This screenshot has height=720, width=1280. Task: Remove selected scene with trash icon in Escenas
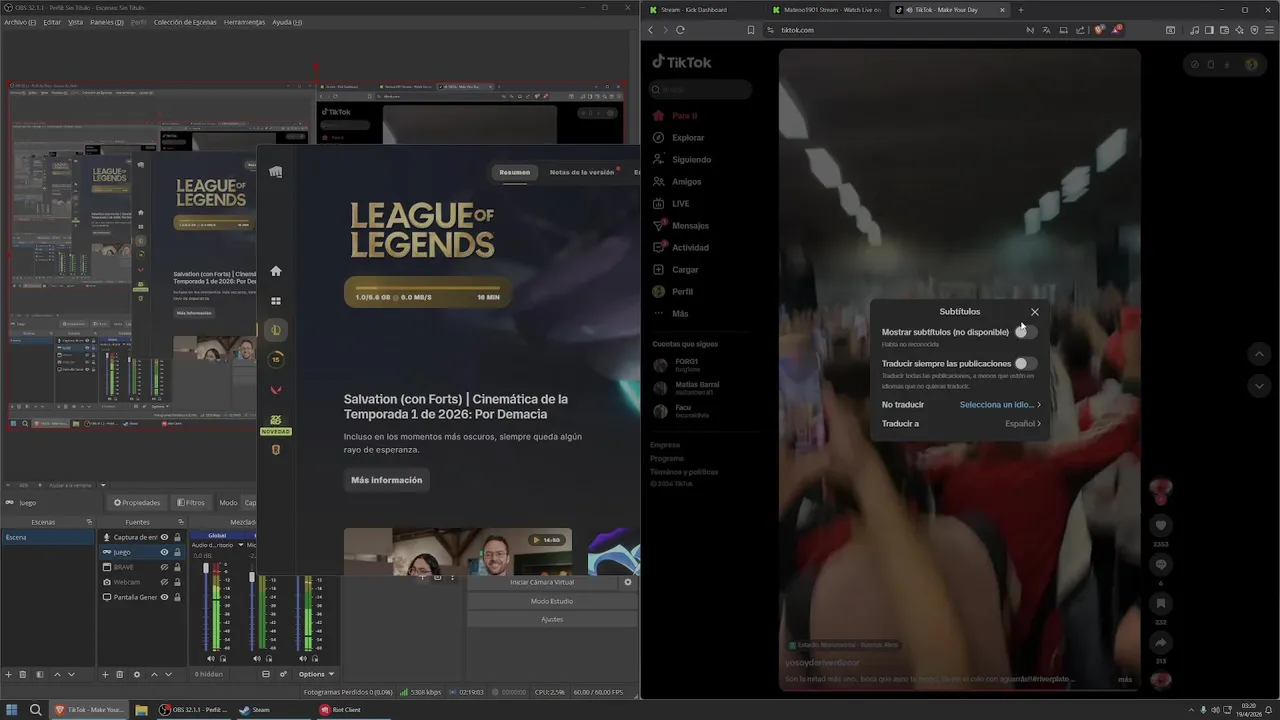pos(24,674)
